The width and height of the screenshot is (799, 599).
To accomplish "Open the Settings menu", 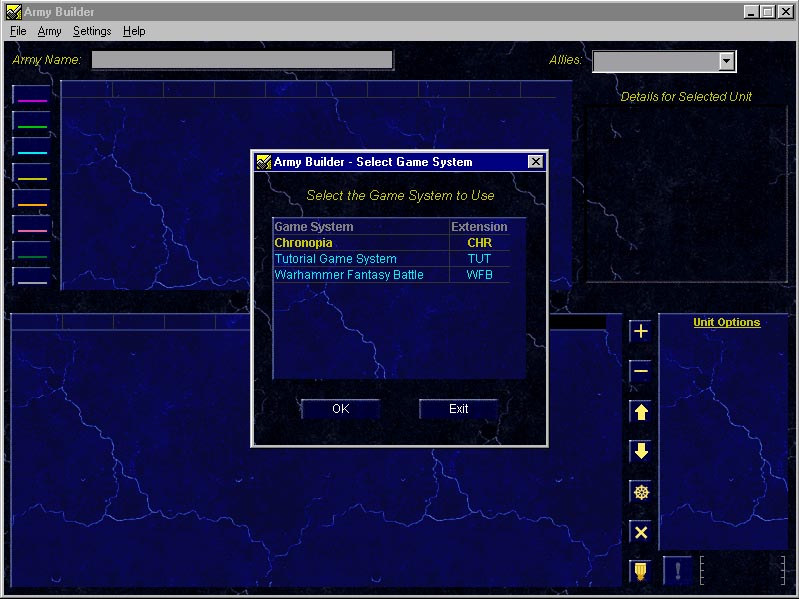I will point(92,31).
